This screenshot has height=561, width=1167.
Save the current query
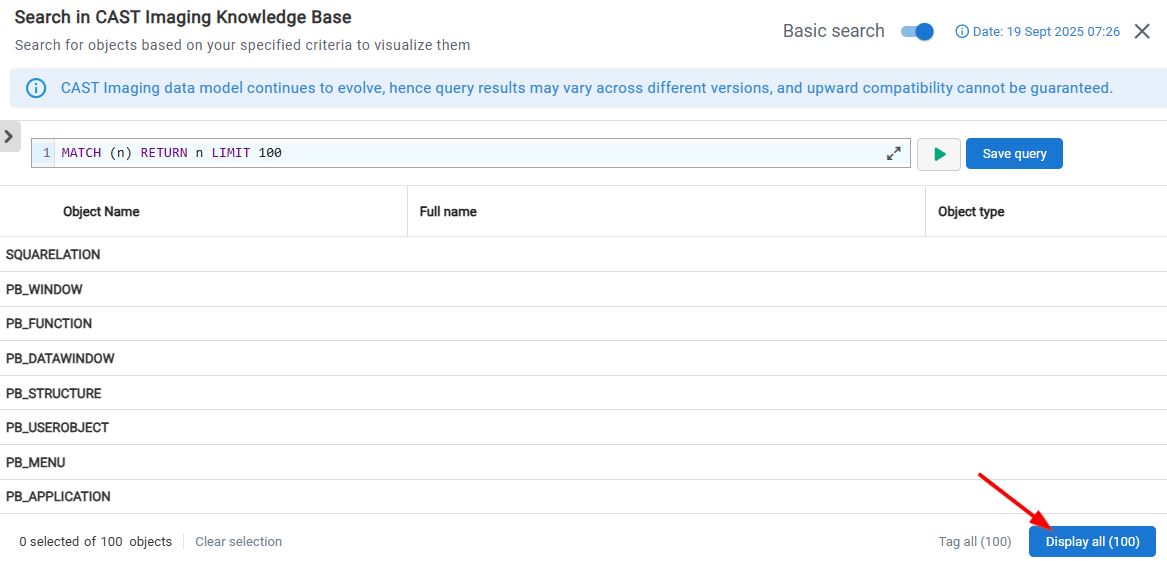click(1014, 154)
